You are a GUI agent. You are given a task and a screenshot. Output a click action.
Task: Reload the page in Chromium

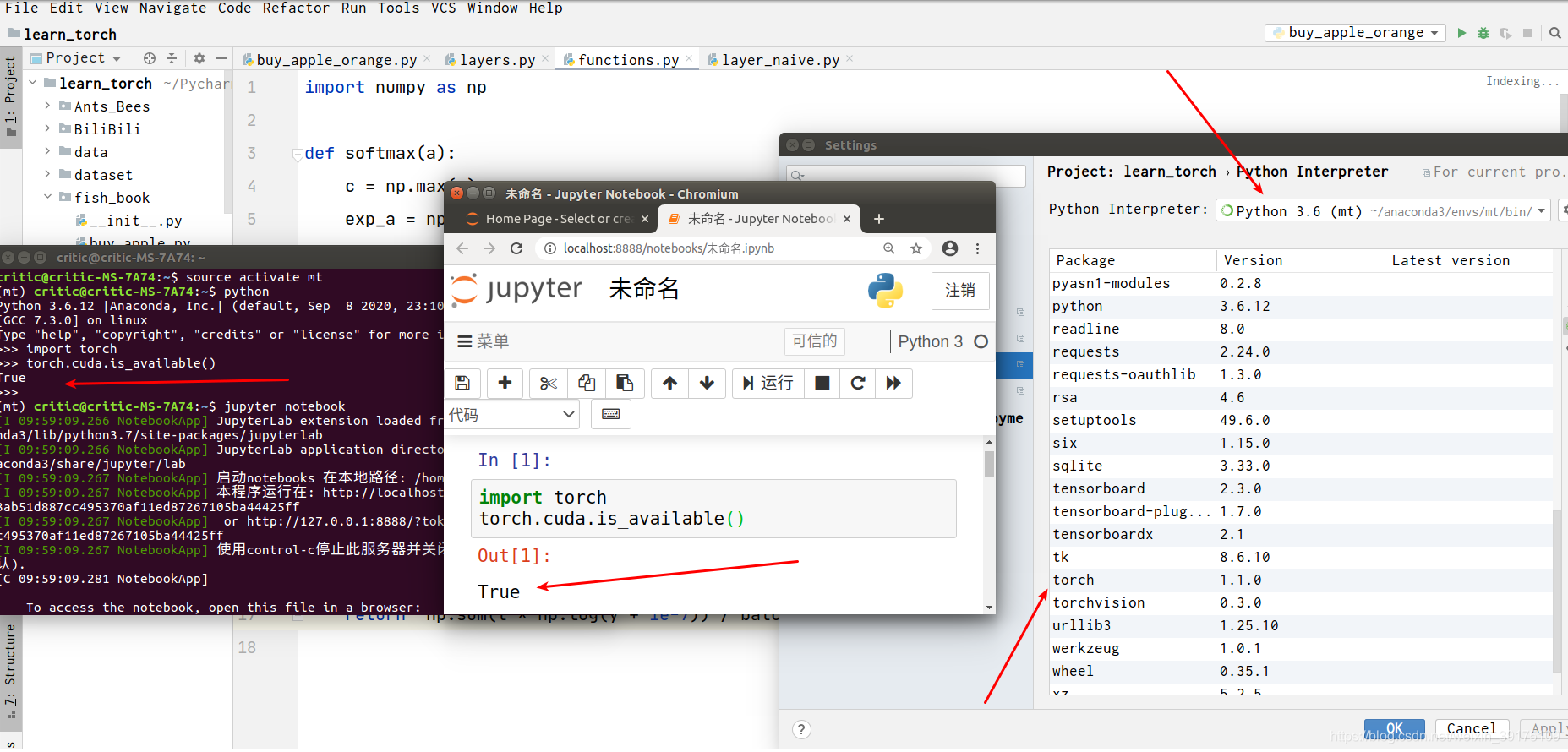point(516,248)
